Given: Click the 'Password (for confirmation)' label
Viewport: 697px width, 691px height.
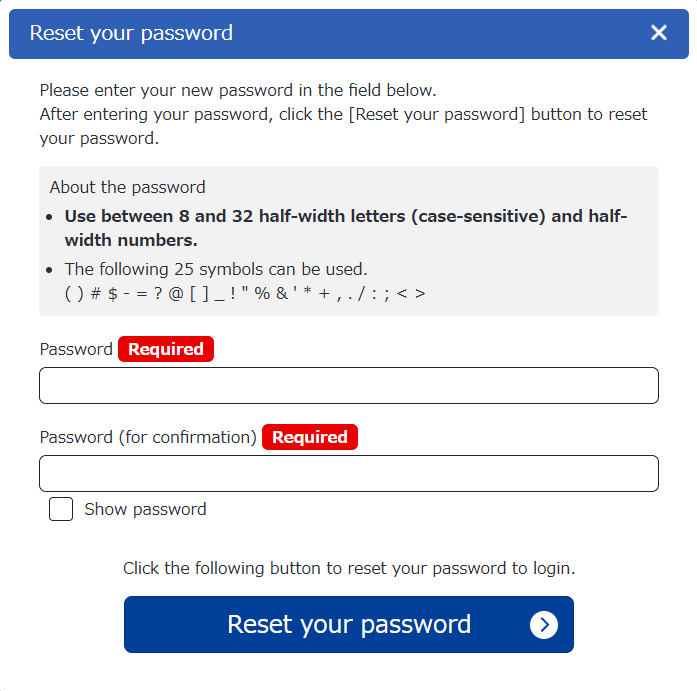Looking at the screenshot, I should (148, 437).
